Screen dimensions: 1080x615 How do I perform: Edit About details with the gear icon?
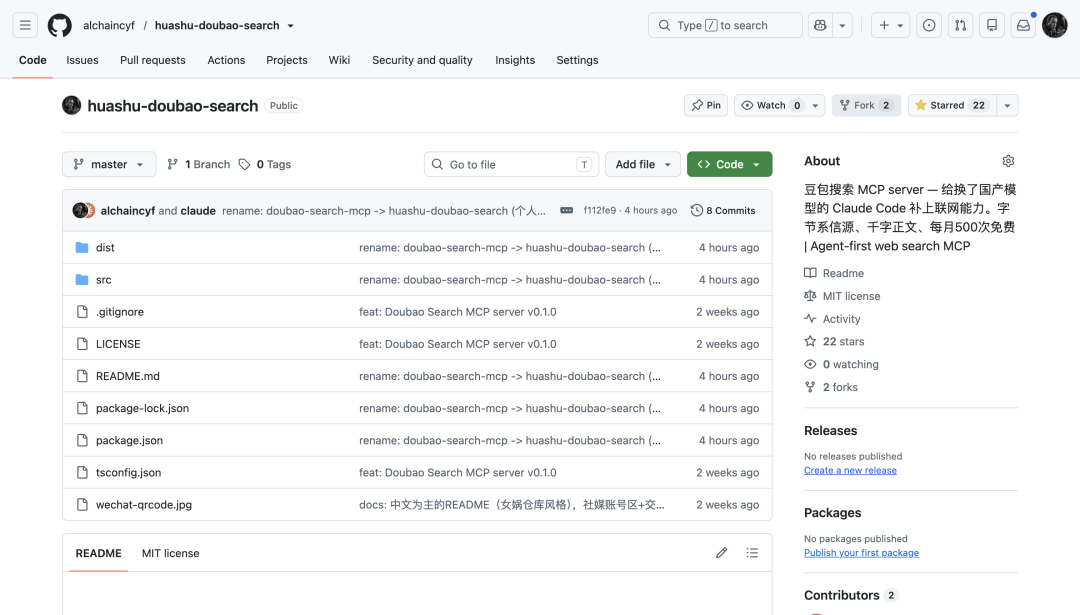[x=1008, y=161]
